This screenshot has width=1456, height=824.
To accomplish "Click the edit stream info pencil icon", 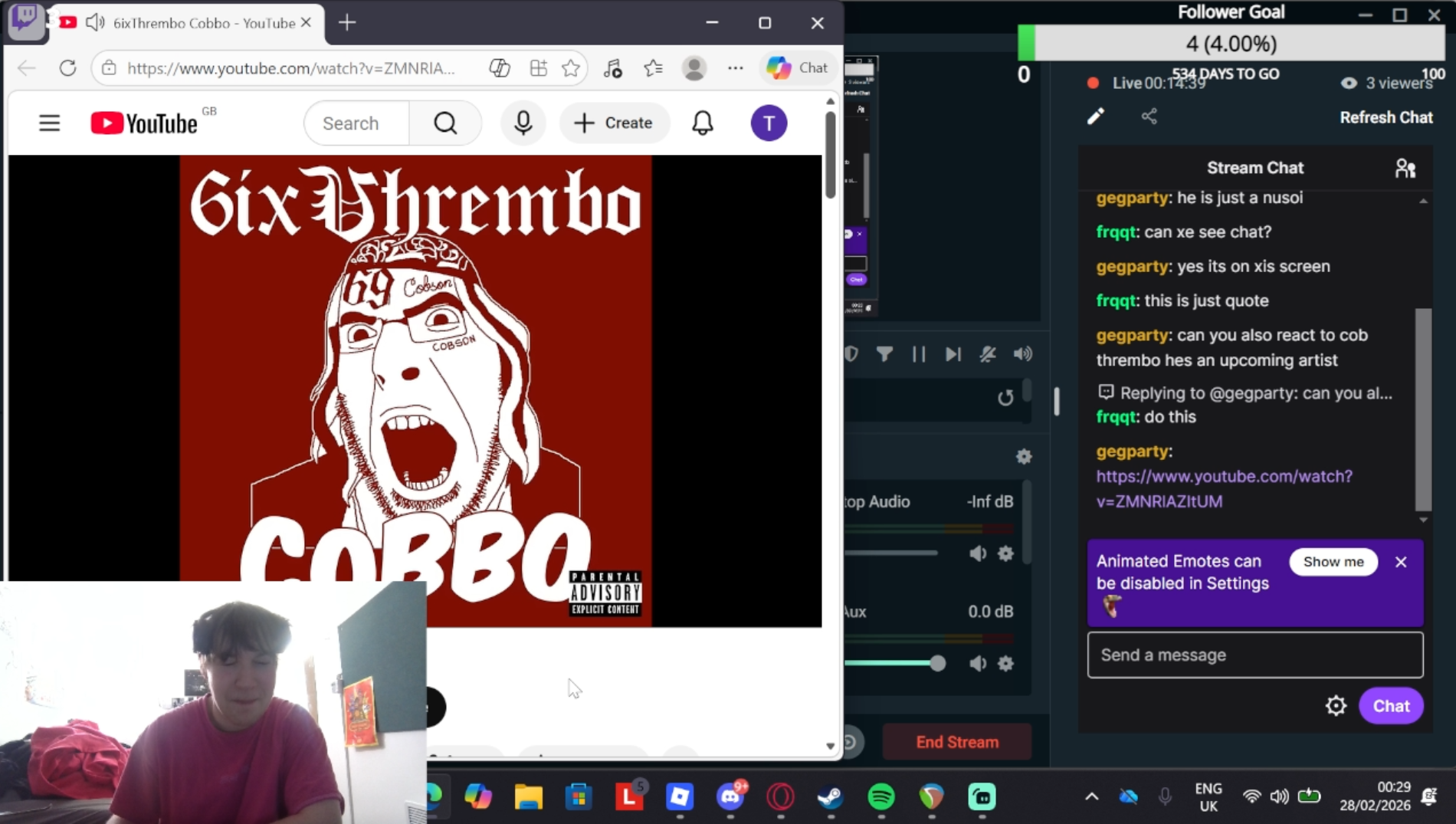I will tap(1096, 117).
